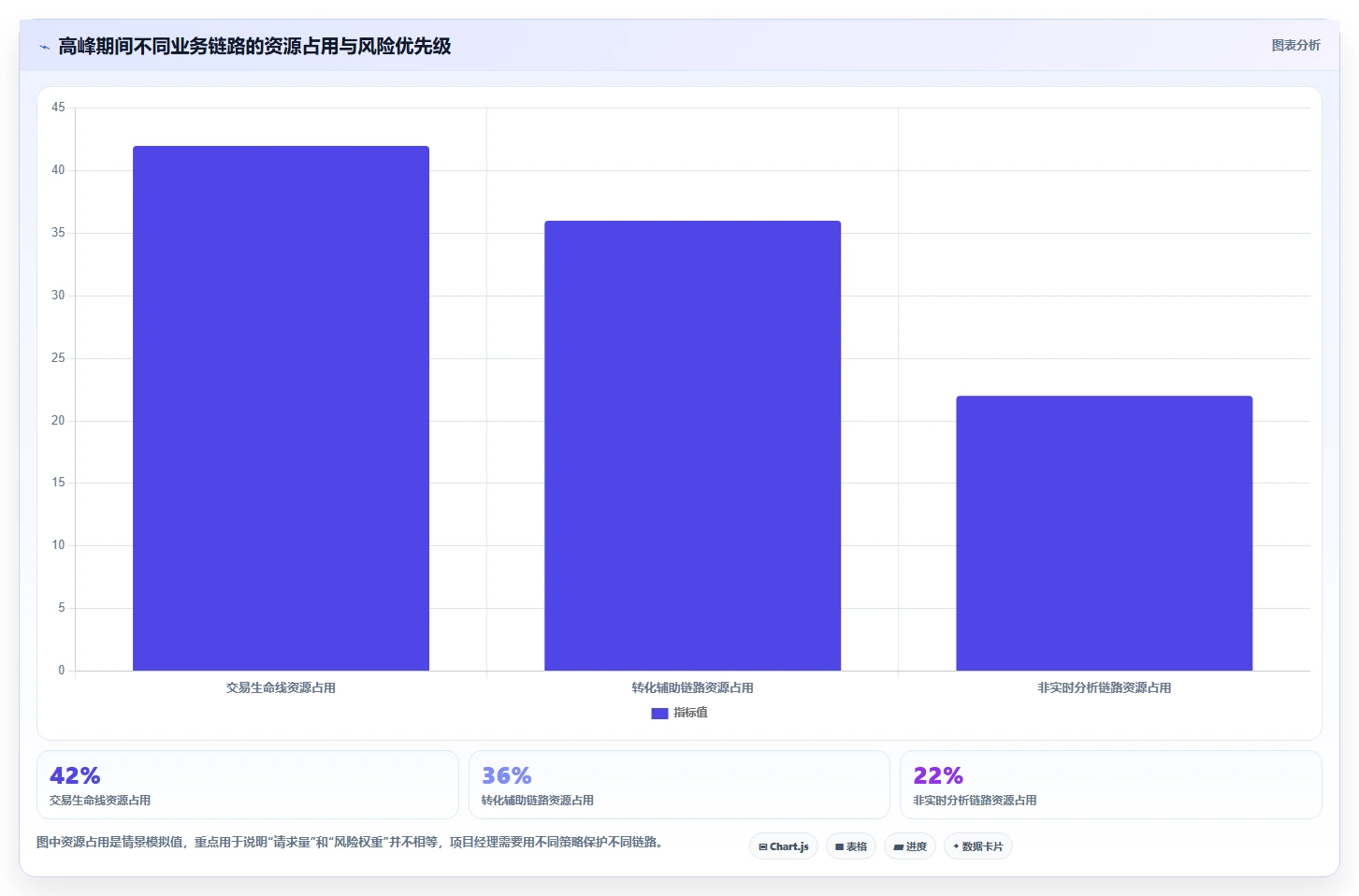Click the chart title 高峰期间不同业务链路的资源占用与风险优先级
The height and width of the screenshot is (896, 1359).
[254, 46]
